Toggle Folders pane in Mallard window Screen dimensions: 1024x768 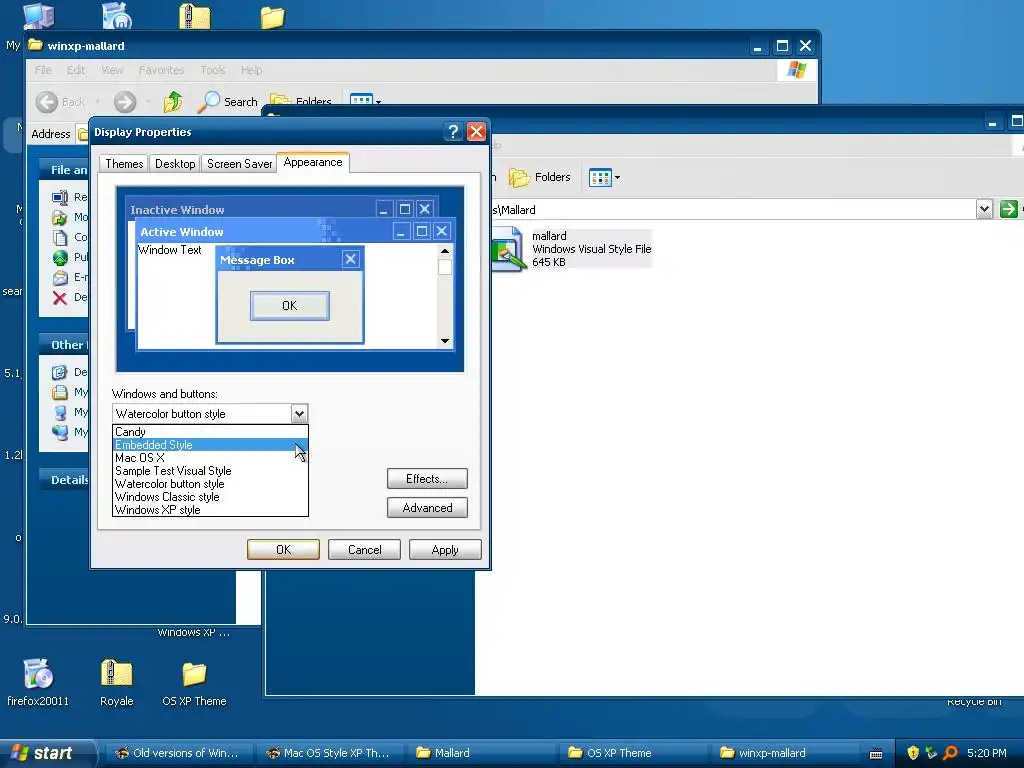(x=539, y=177)
